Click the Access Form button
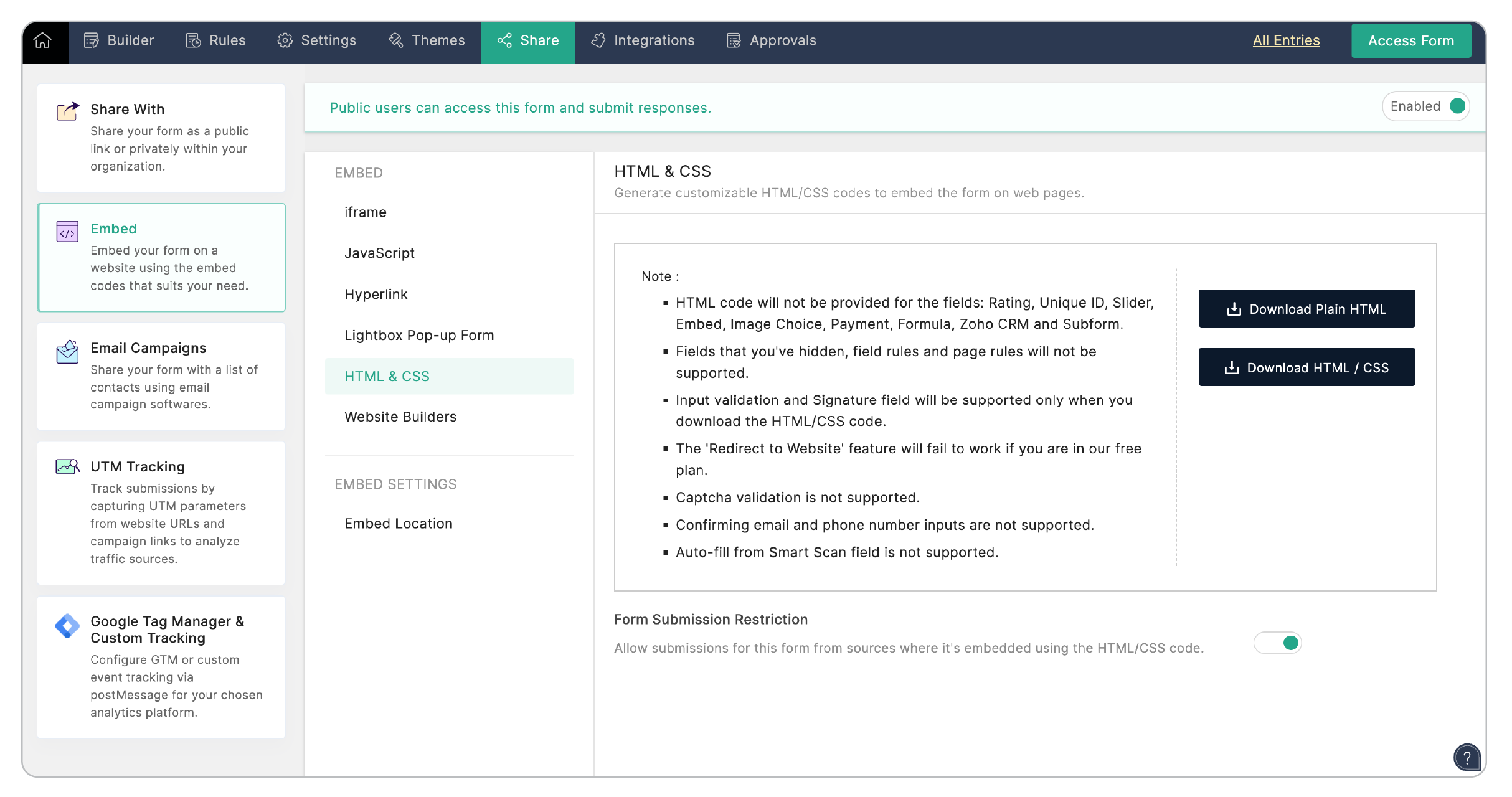 tap(1410, 40)
